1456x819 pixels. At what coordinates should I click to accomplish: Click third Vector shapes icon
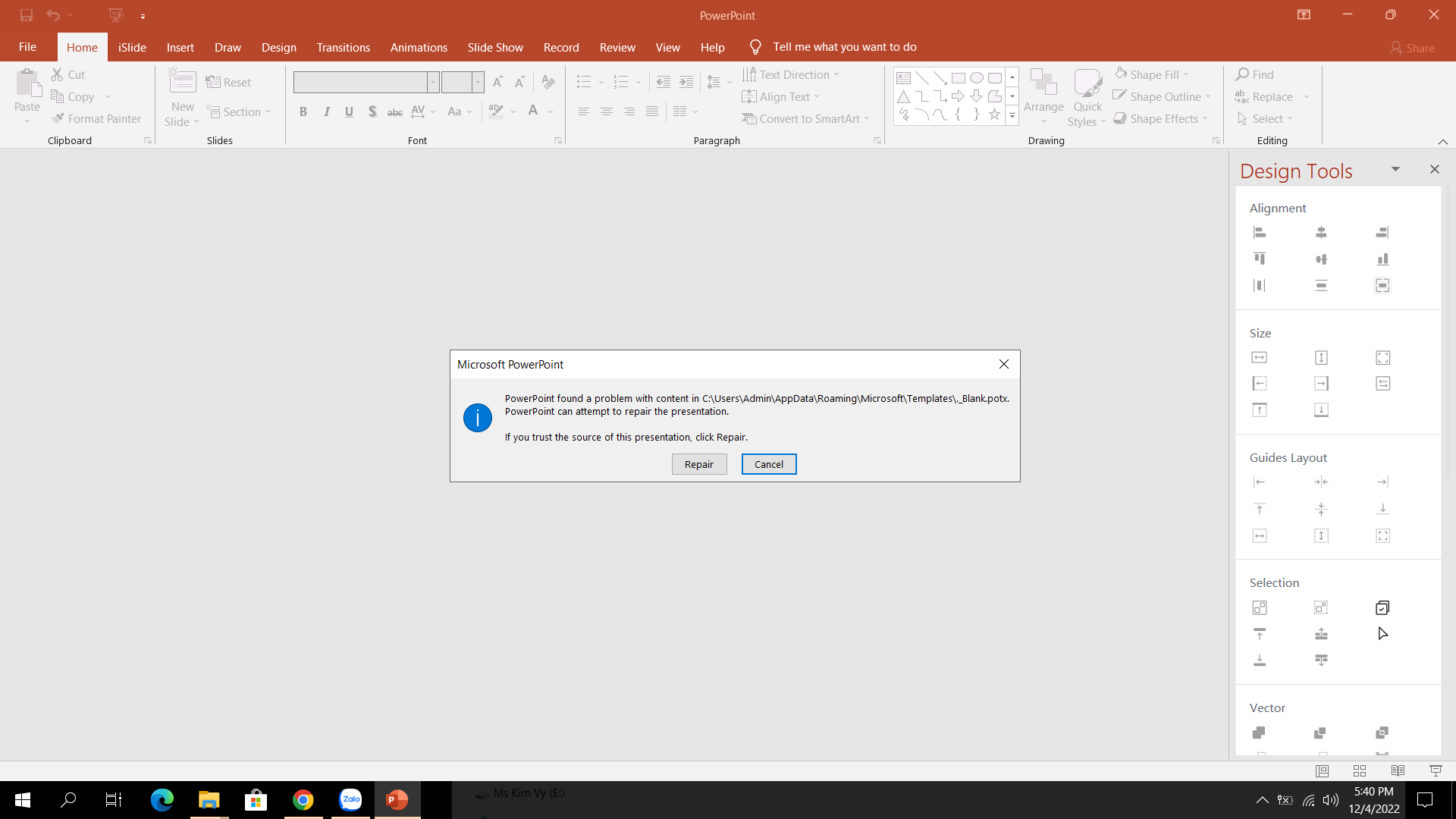click(1382, 733)
